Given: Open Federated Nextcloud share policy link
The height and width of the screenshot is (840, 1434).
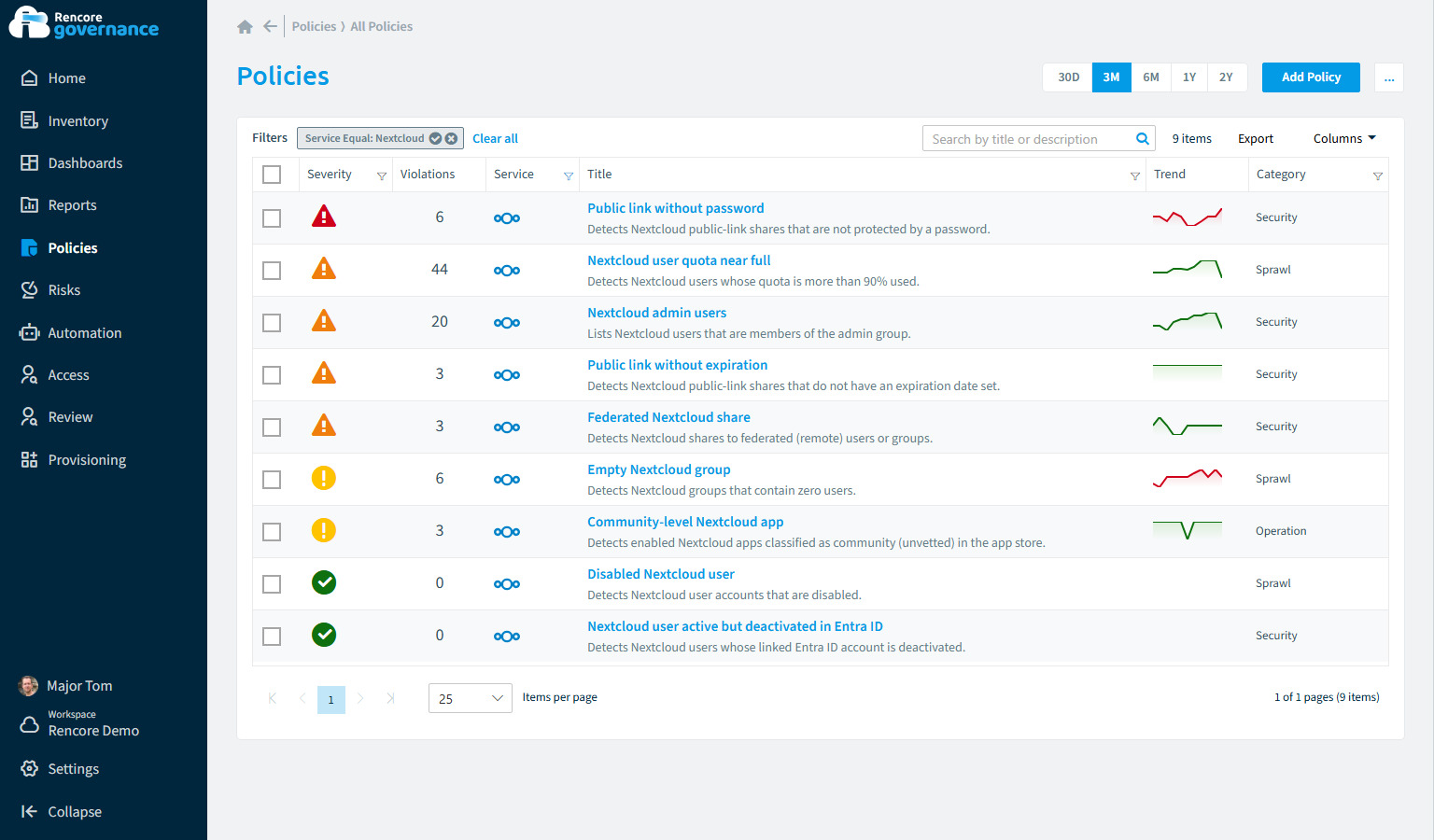Looking at the screenshot, I should pos(668,417).
